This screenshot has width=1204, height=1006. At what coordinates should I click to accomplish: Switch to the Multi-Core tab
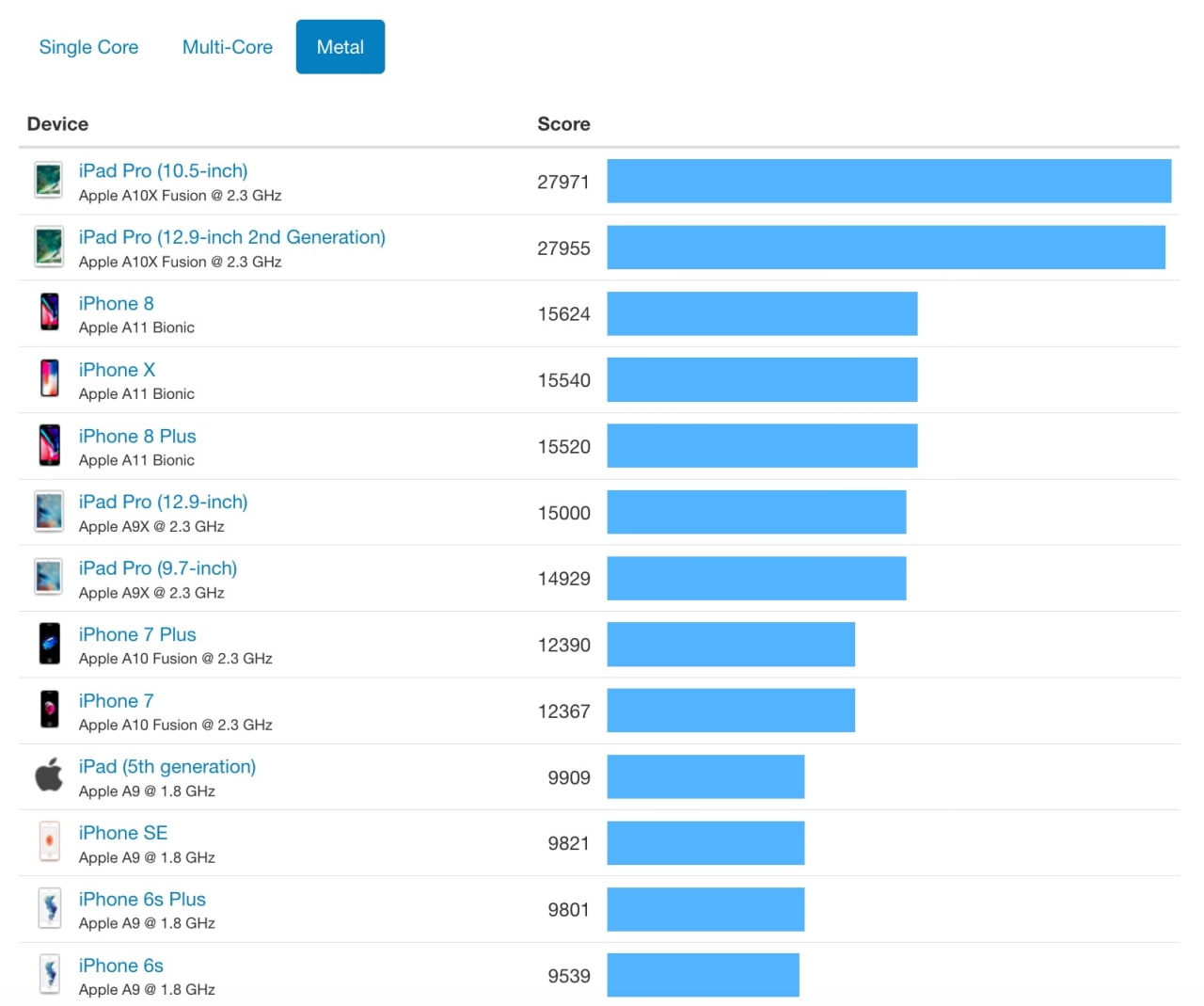point(227,46)
